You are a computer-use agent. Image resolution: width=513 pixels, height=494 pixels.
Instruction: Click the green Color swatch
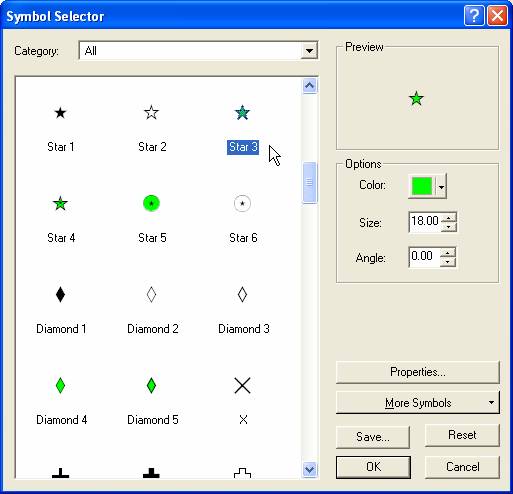point(422,186)
